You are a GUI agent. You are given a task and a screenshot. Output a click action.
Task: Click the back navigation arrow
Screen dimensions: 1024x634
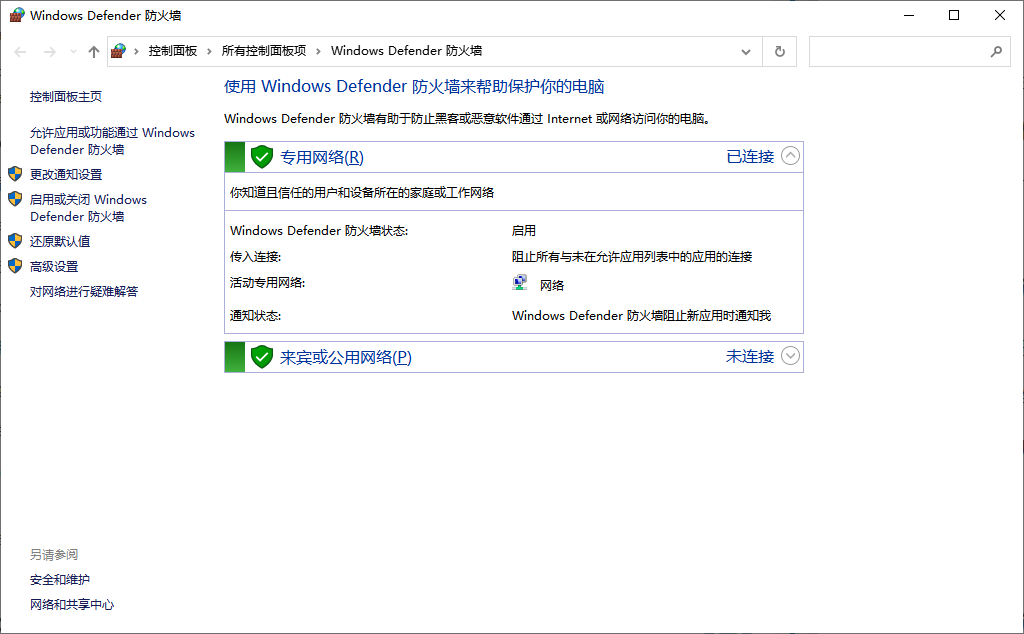coord(21,51)
